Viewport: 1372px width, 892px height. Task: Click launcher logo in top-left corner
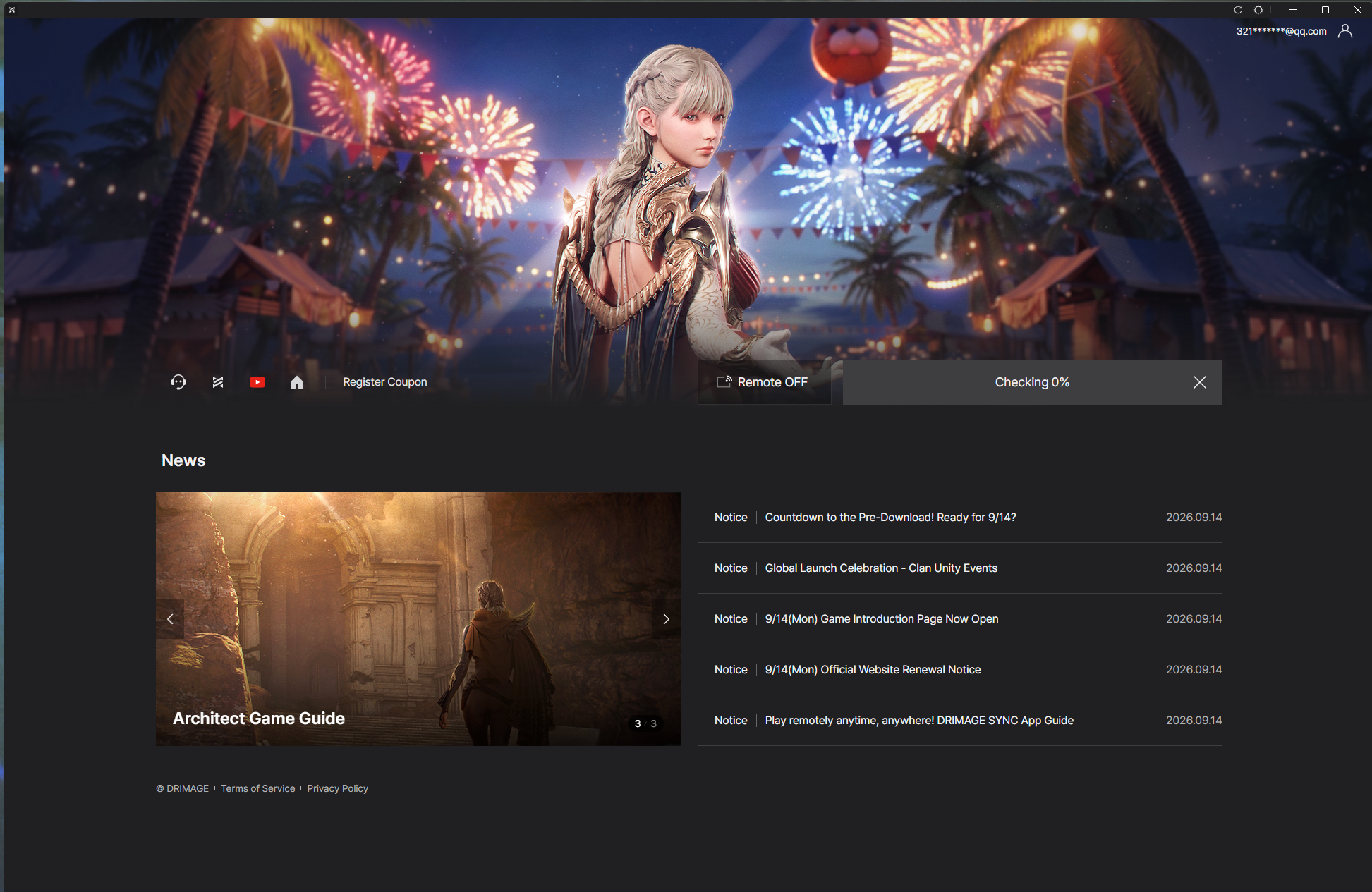[x=11, y=10]
